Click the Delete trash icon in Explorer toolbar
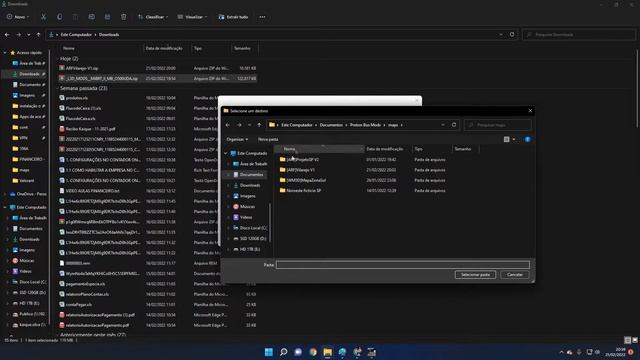Screen dimensions: 640x360 [124, 17]
